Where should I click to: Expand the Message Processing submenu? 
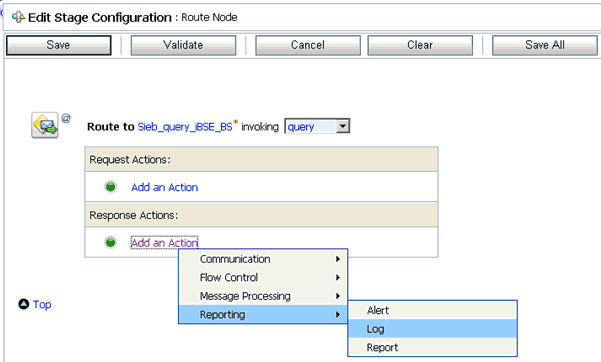click(x=263, y=296)
